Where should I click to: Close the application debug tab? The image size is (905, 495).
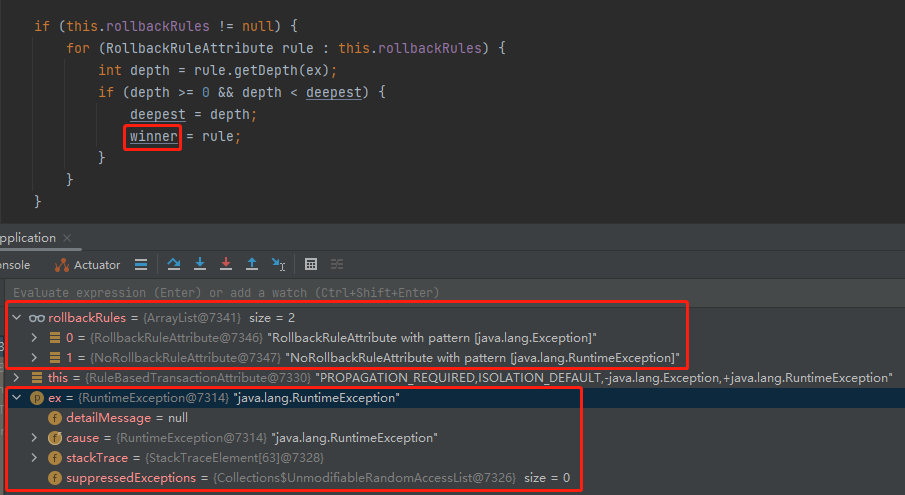point(67,238)
